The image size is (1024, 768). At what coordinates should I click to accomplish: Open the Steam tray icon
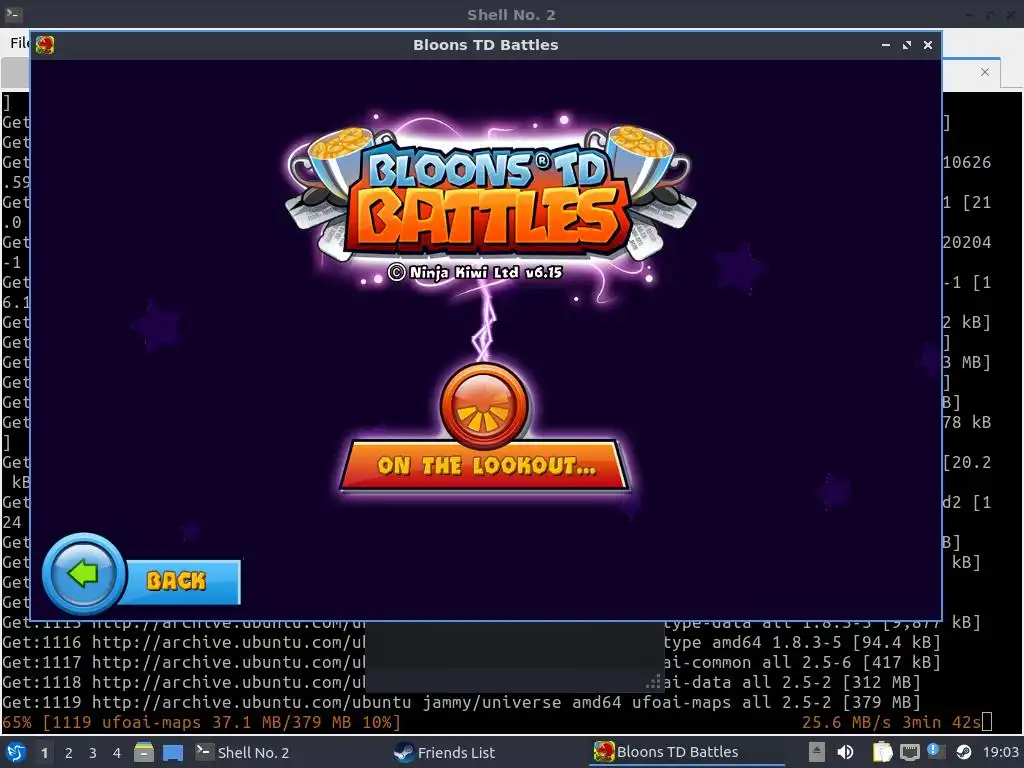click(x=964, y=752)
